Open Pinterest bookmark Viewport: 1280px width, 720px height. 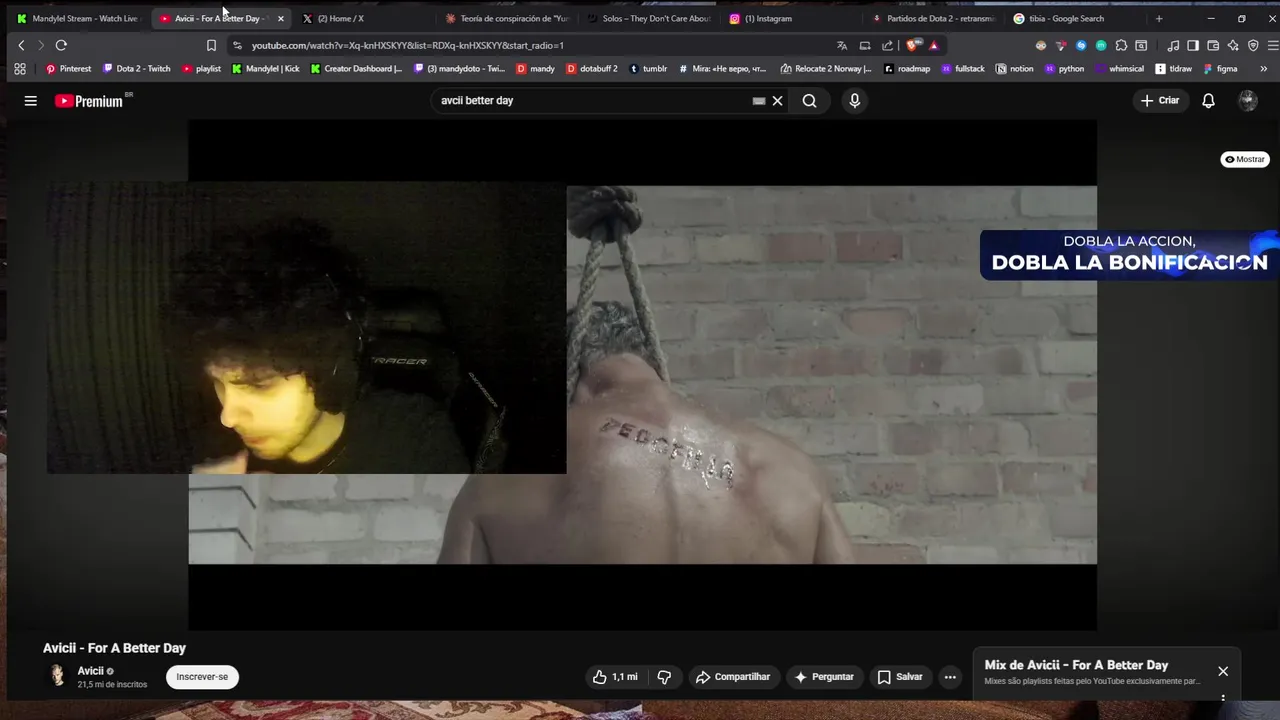point(68,69)
